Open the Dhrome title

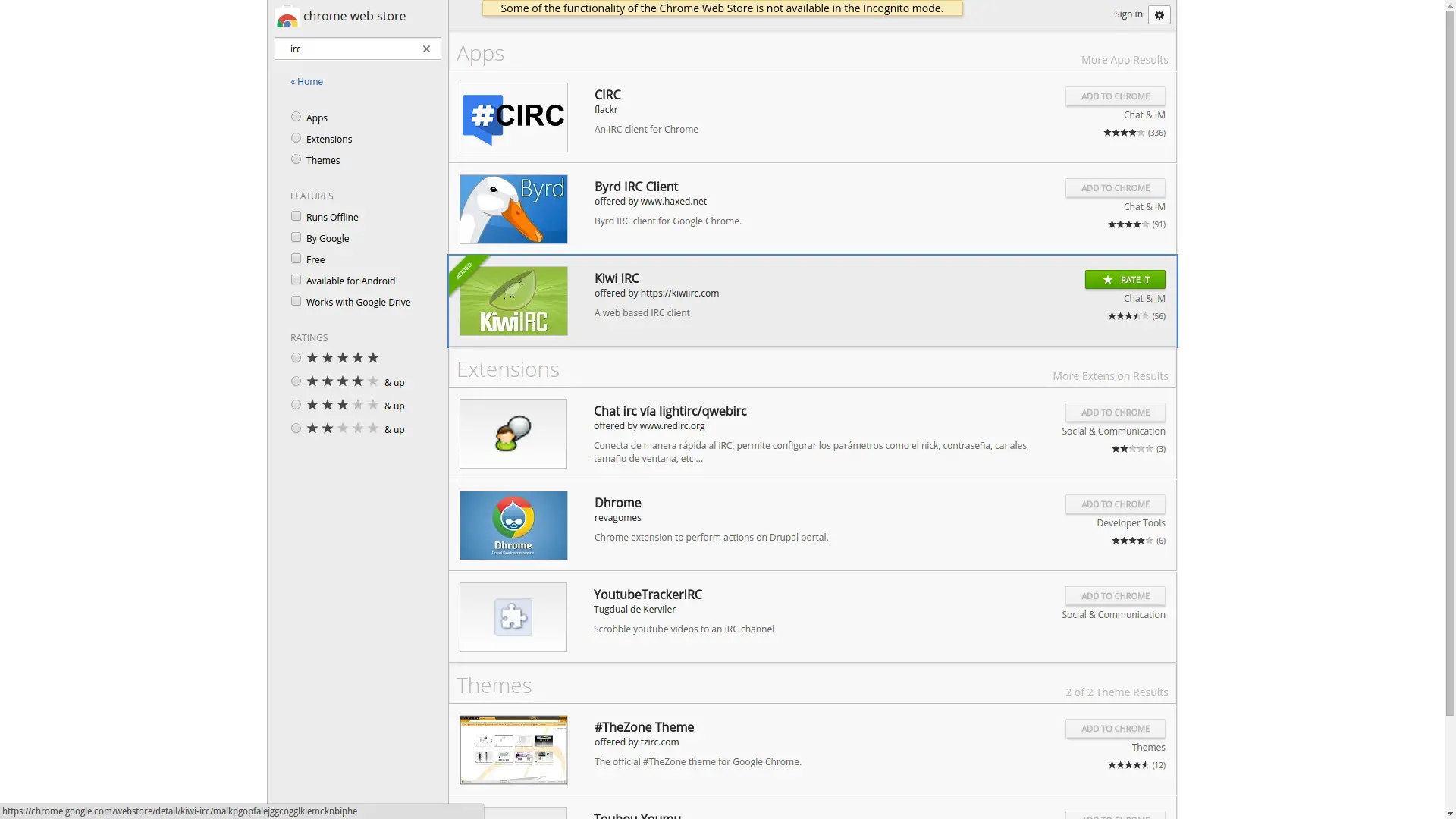tap(617, 503)
